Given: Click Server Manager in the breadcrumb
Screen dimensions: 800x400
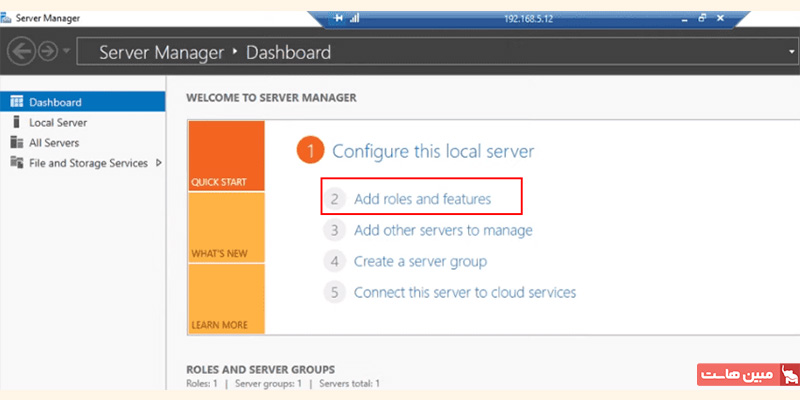Looking at the screenshot, I should click(x=161, y=53).
